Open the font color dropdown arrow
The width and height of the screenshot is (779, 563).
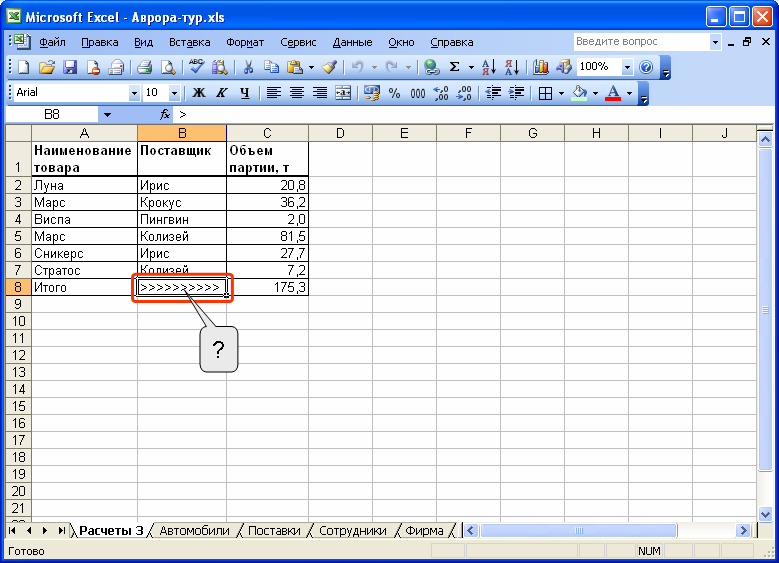[629, 93]
